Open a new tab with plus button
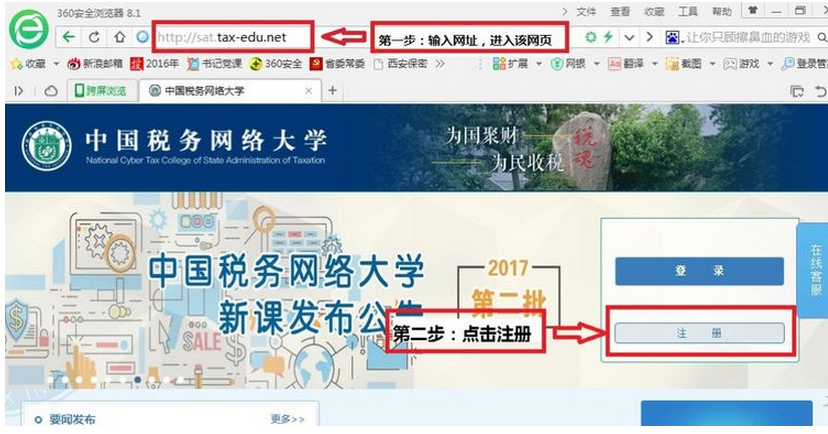 tap(332, 90)
